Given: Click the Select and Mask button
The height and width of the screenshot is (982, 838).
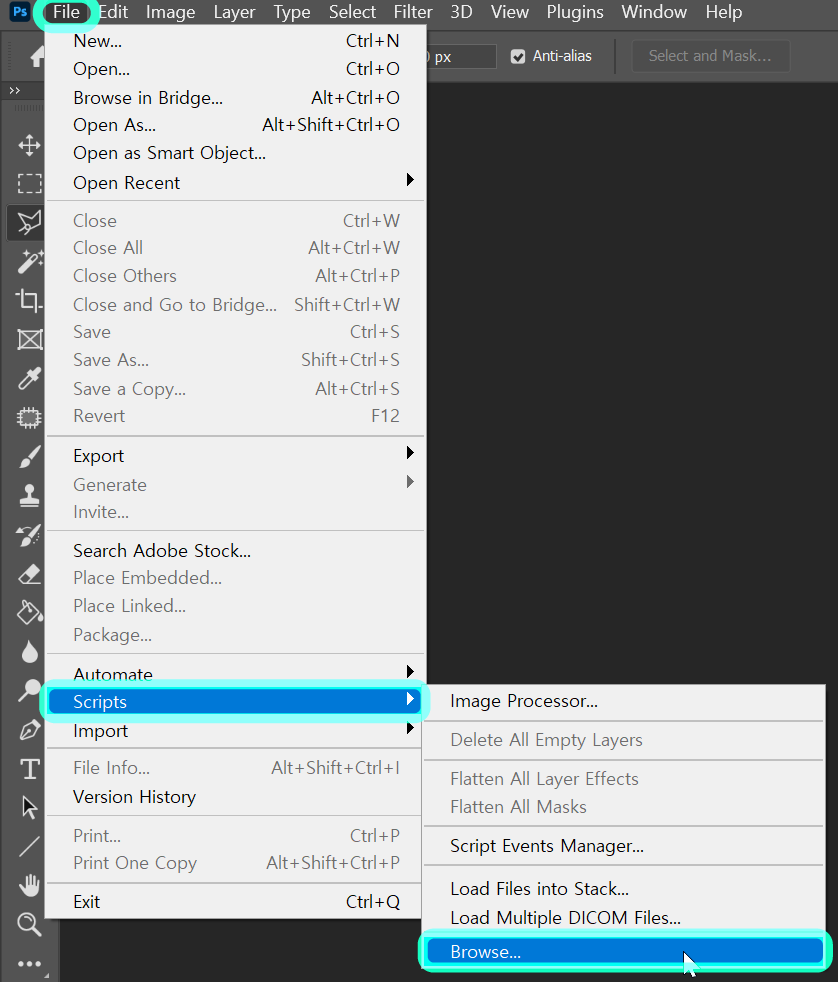Looking at the screenshot, I should (x=710, y=56).
